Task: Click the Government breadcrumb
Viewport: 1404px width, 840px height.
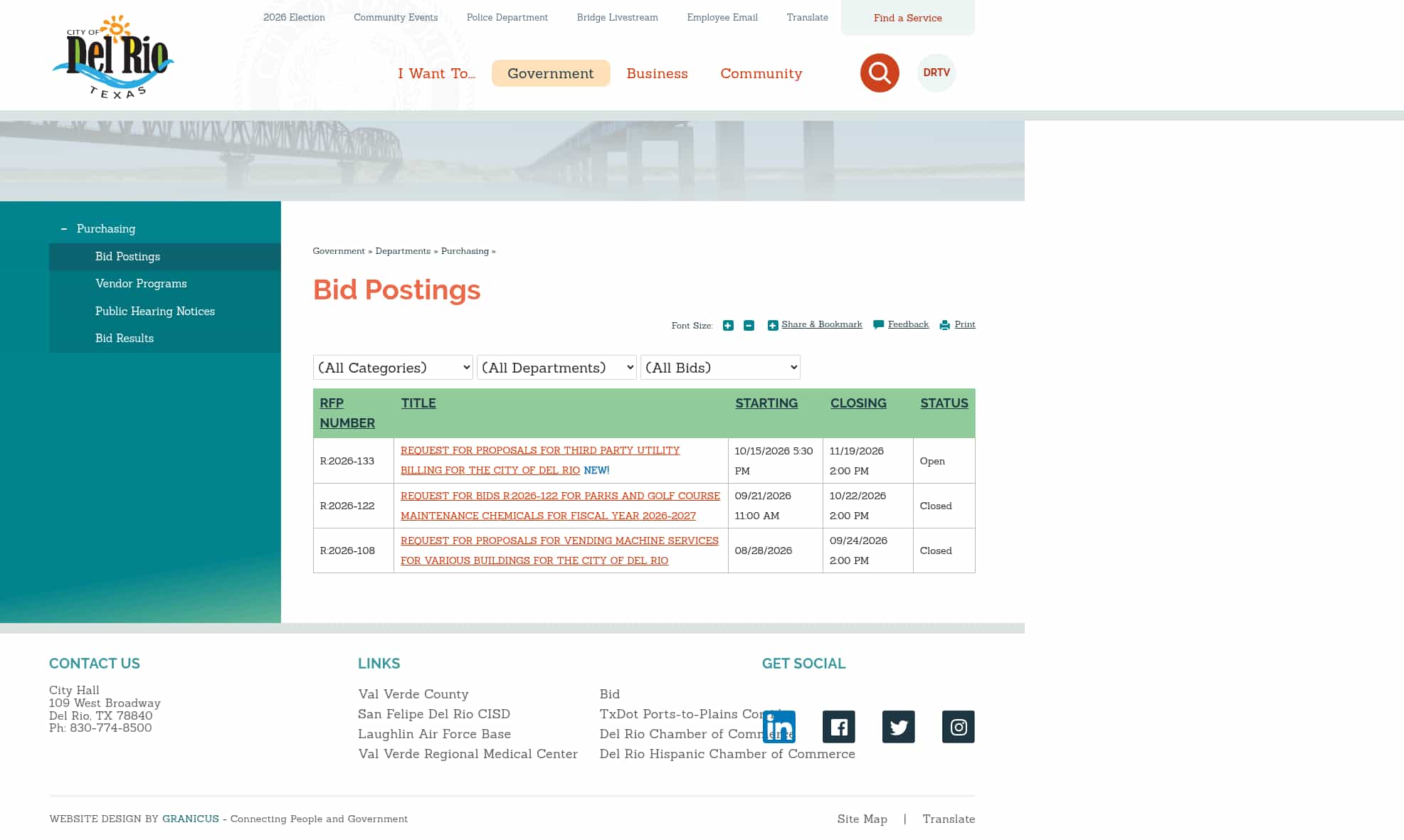Action: (x=339, y=251)
